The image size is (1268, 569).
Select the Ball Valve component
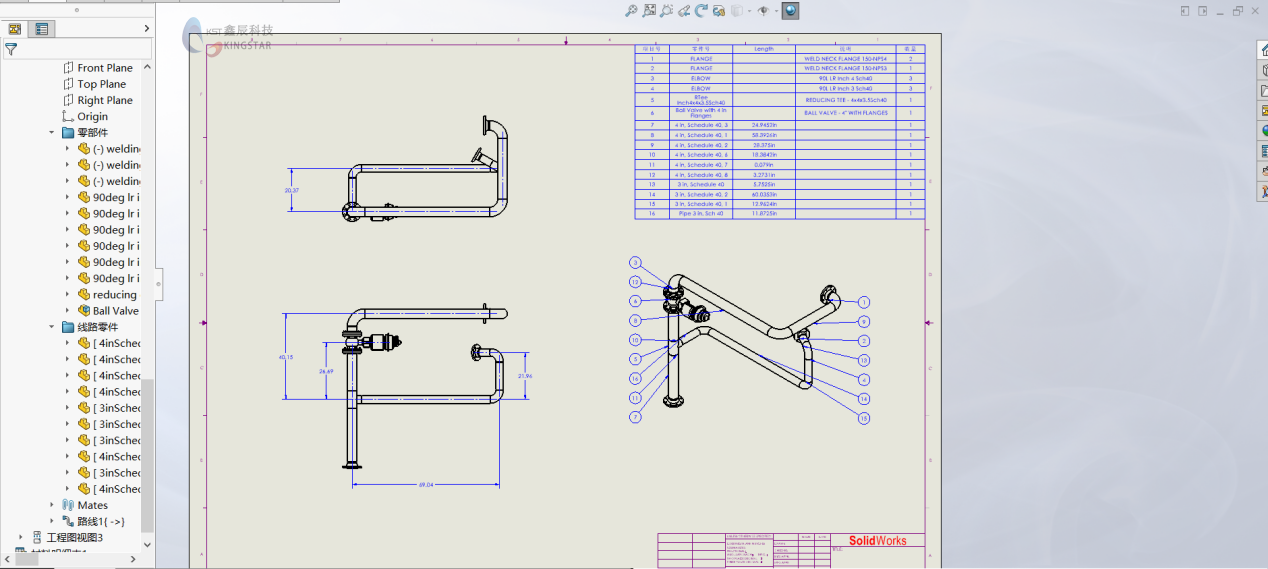(x=115, y=311)
